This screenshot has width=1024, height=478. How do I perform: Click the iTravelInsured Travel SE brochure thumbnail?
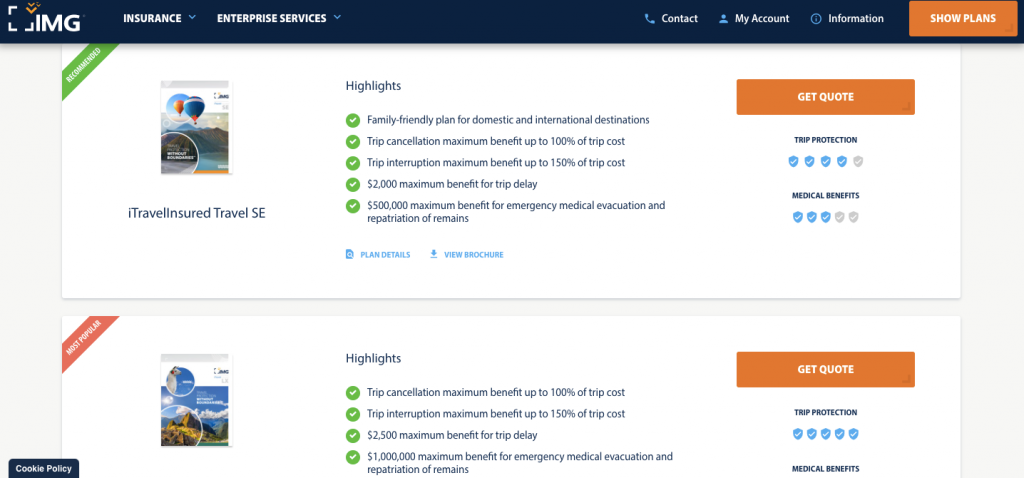click(x=195, y=128)
